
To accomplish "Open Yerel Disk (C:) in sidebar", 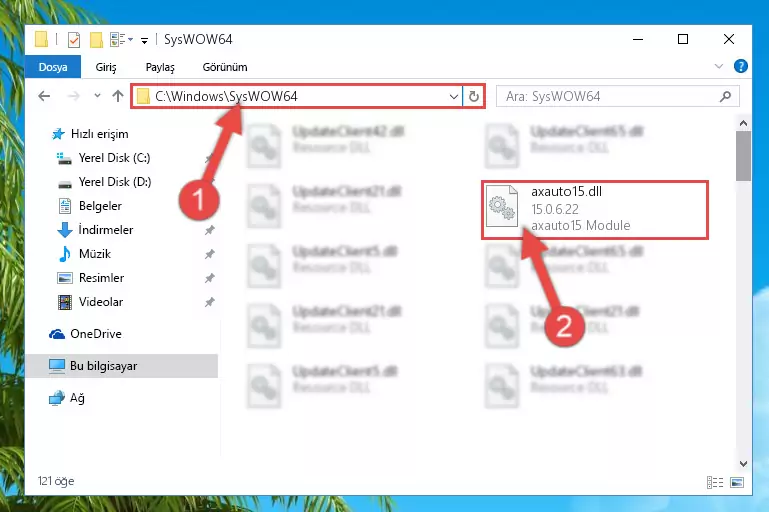I will point(114,158).
